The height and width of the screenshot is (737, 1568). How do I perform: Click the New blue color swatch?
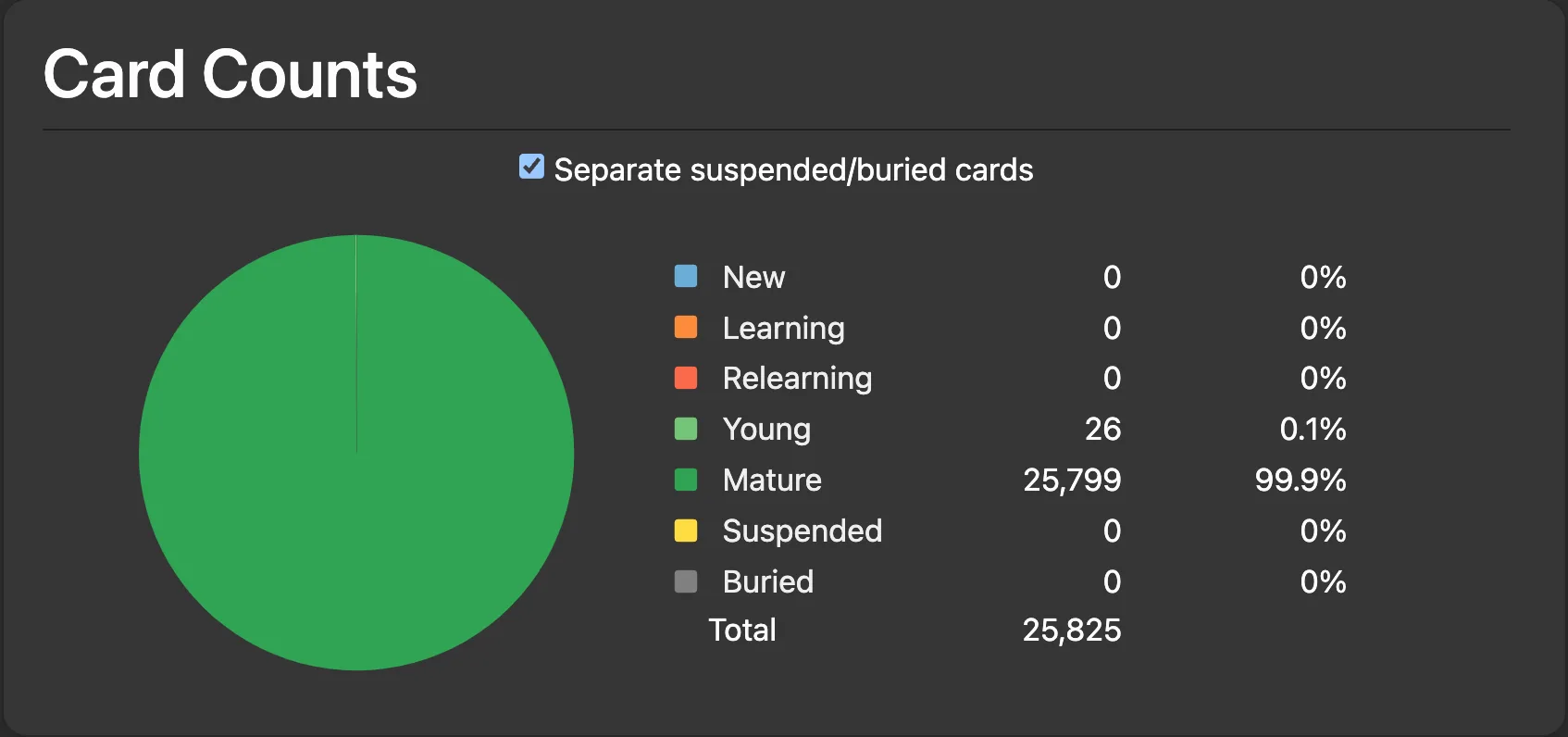pos(686,276)
